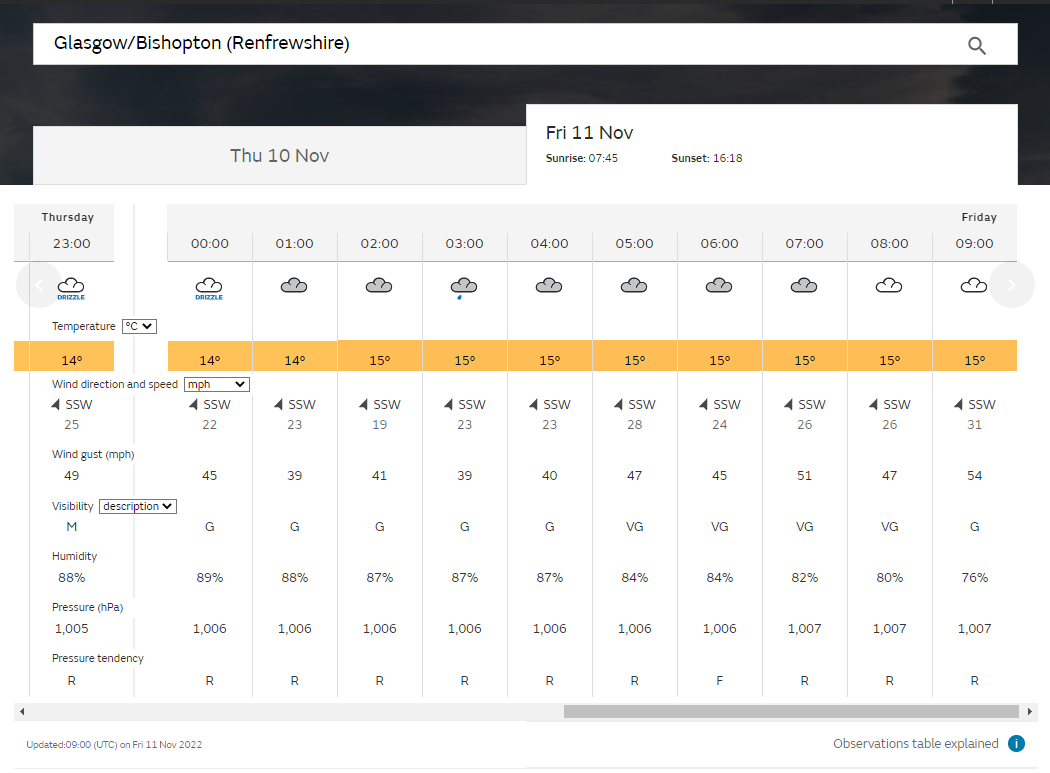Click the scrollbar left arrow button
The width and height of the screenshot is (1050, 773).
[22, 711]
